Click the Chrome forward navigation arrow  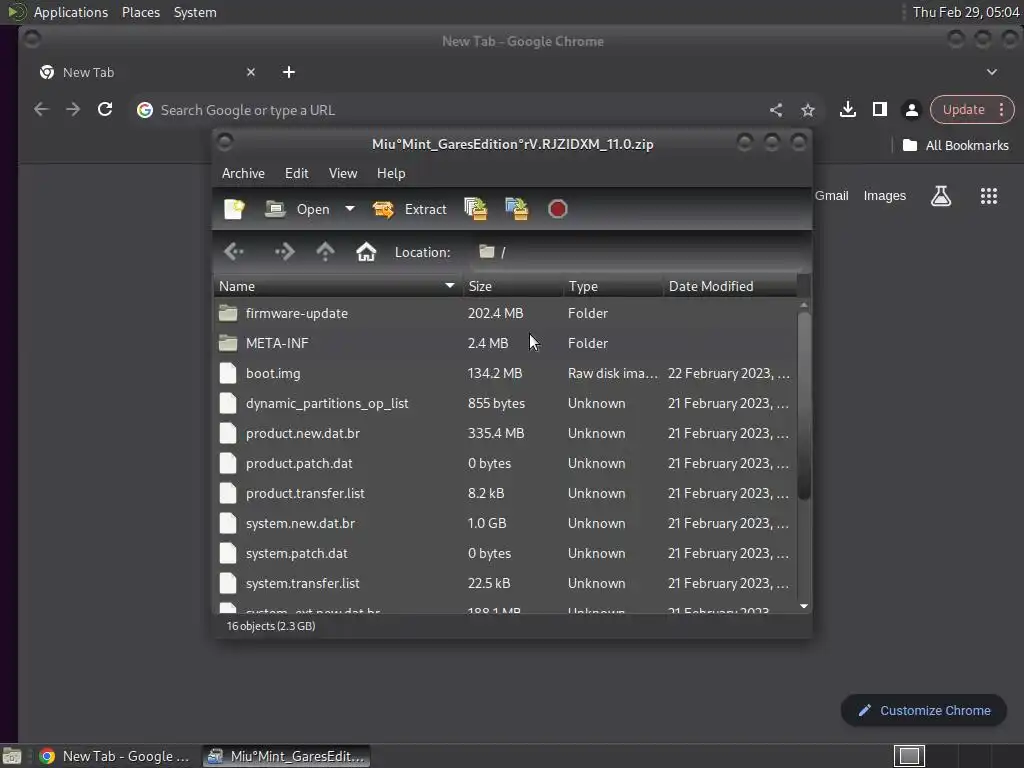(x=73, y=110)
